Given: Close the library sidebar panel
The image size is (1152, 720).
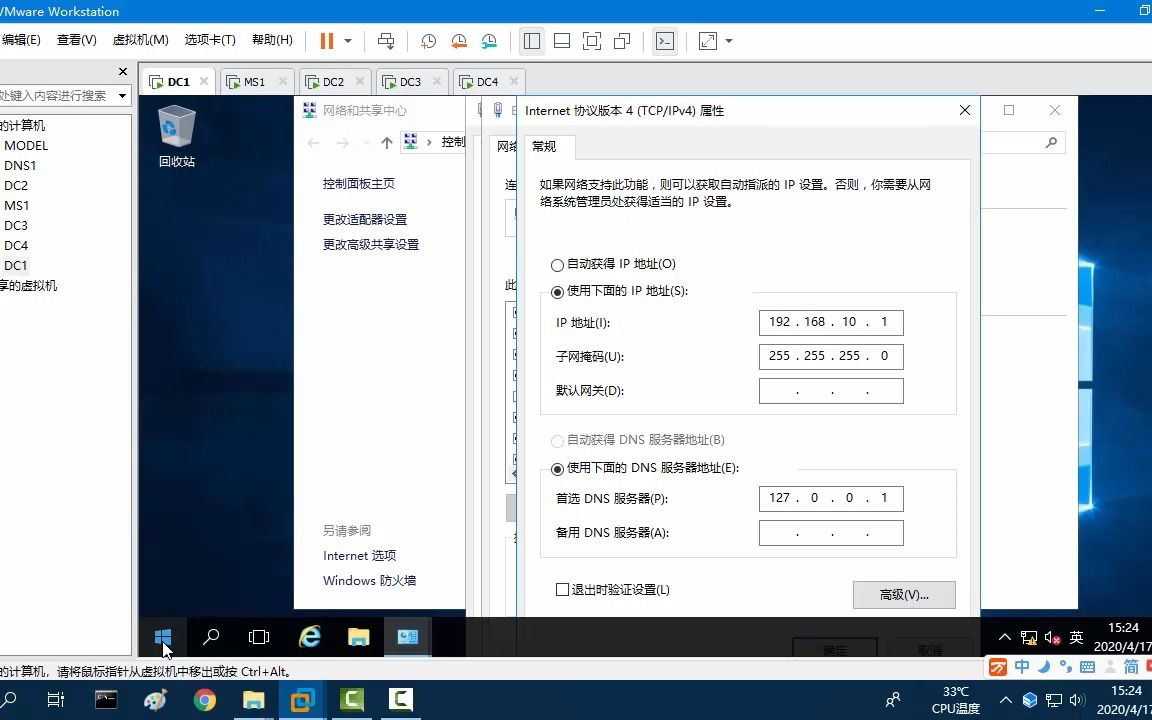Looking at the screenshot, I should 123,71.
